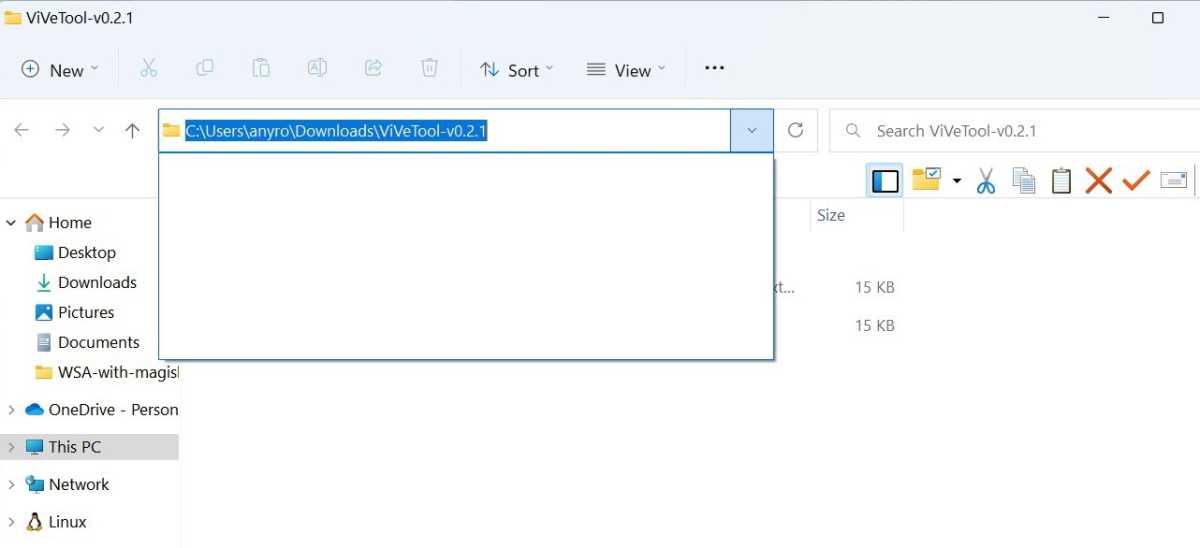Open recent locations chevron dropdown
This screenshot has height=548, width=1200.
tap(98, 130)
